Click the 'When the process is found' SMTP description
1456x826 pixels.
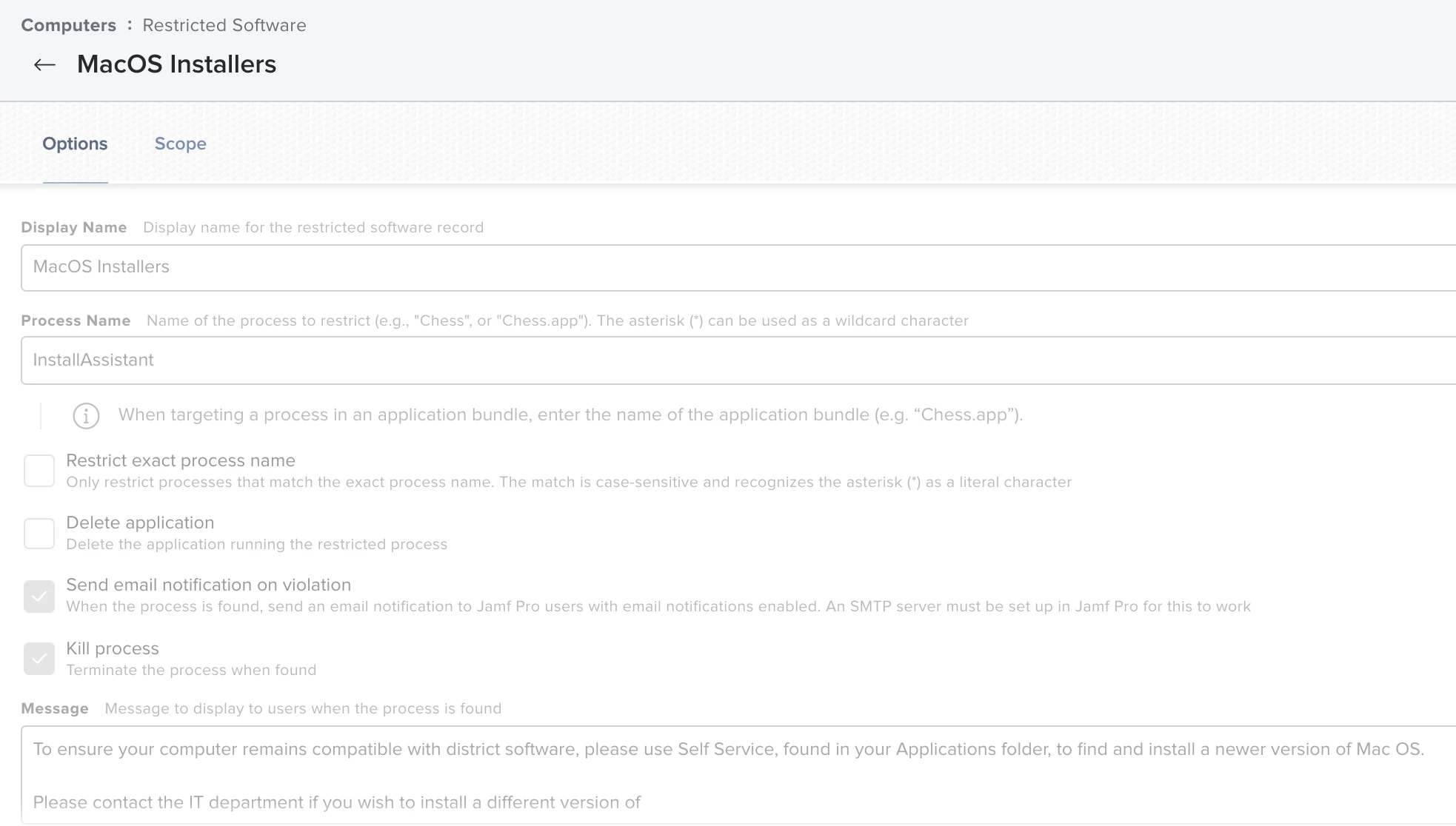658,606
